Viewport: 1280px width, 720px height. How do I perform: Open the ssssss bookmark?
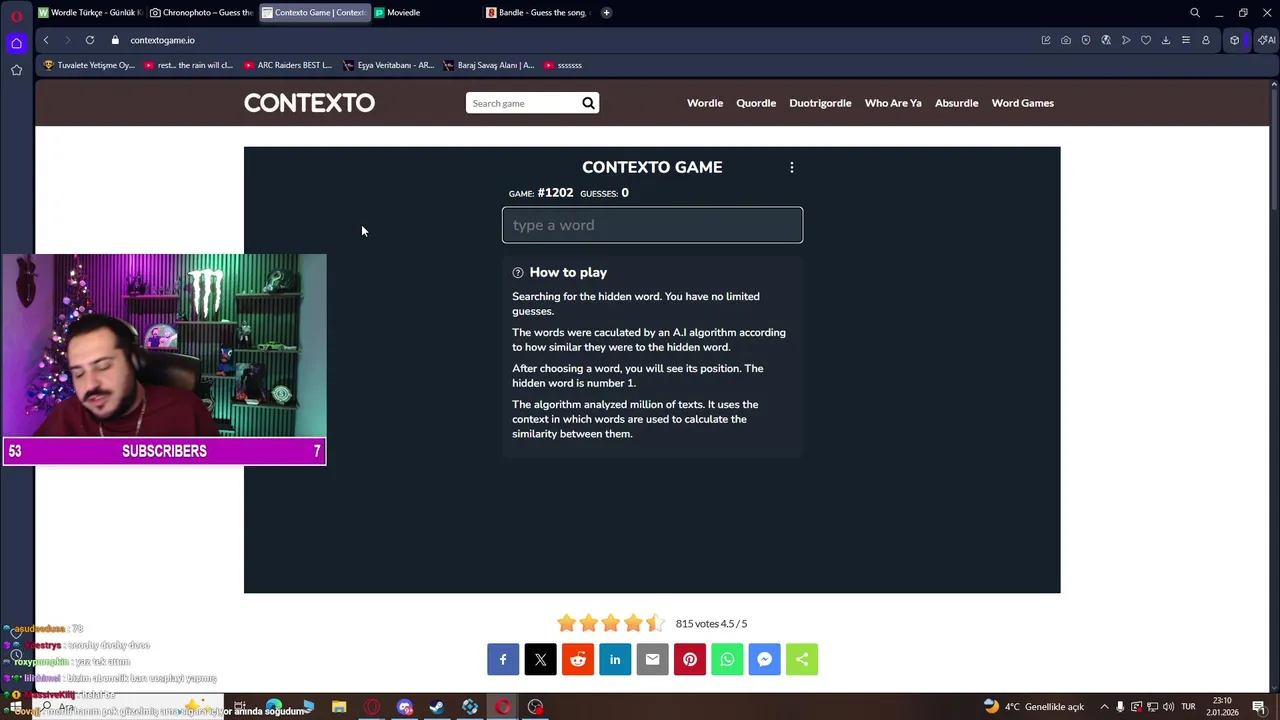click(563, 65)
